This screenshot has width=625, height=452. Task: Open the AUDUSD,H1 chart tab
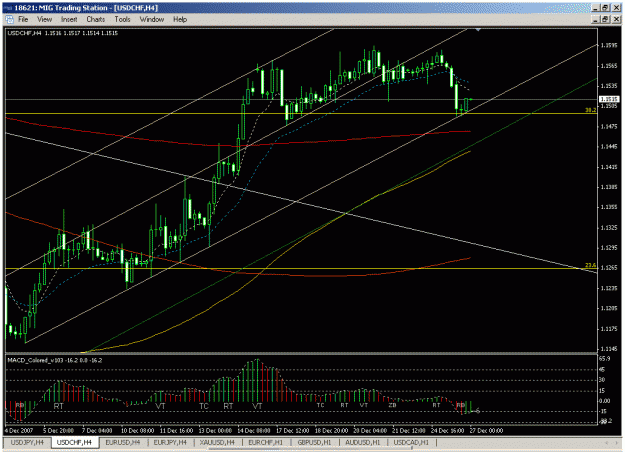pos(363,442)
